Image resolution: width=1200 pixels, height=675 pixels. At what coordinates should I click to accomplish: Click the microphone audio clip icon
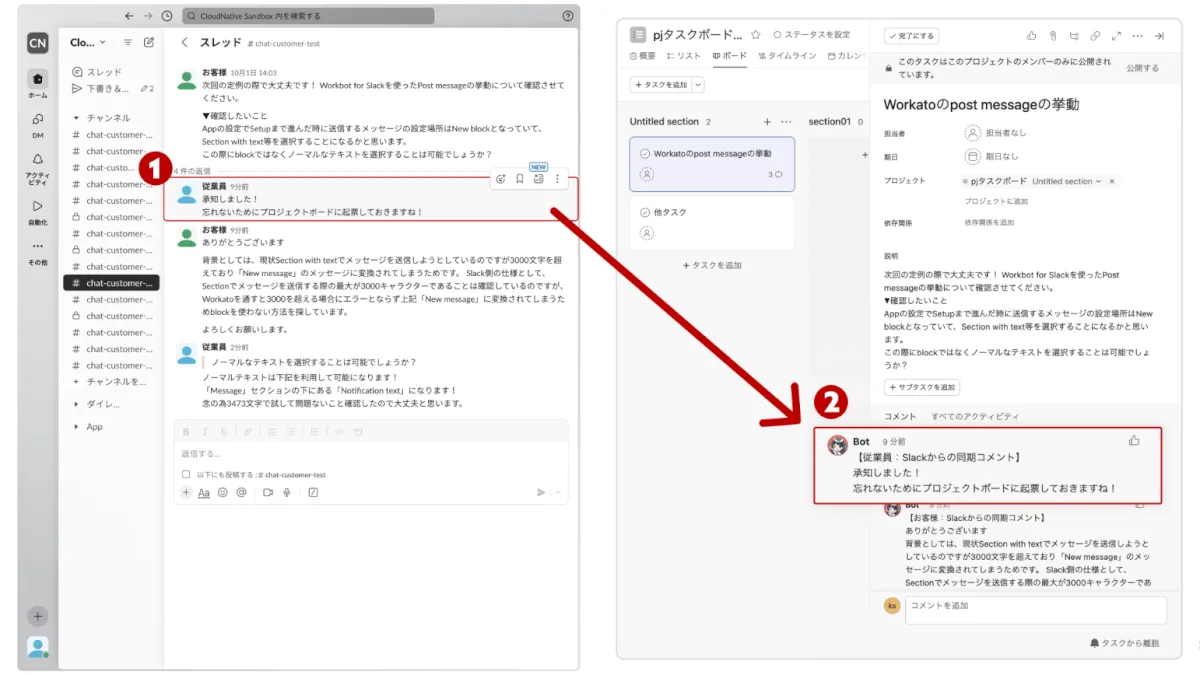point(287,492)
